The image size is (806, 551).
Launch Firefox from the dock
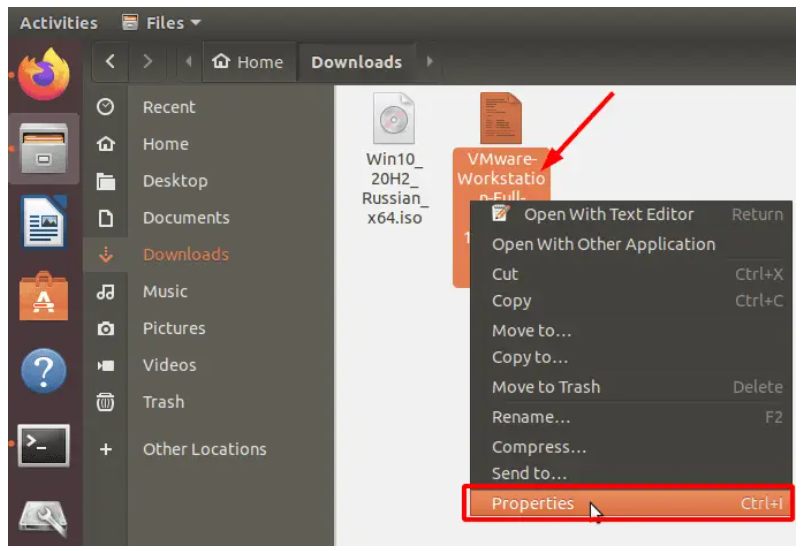click(44, 74)
